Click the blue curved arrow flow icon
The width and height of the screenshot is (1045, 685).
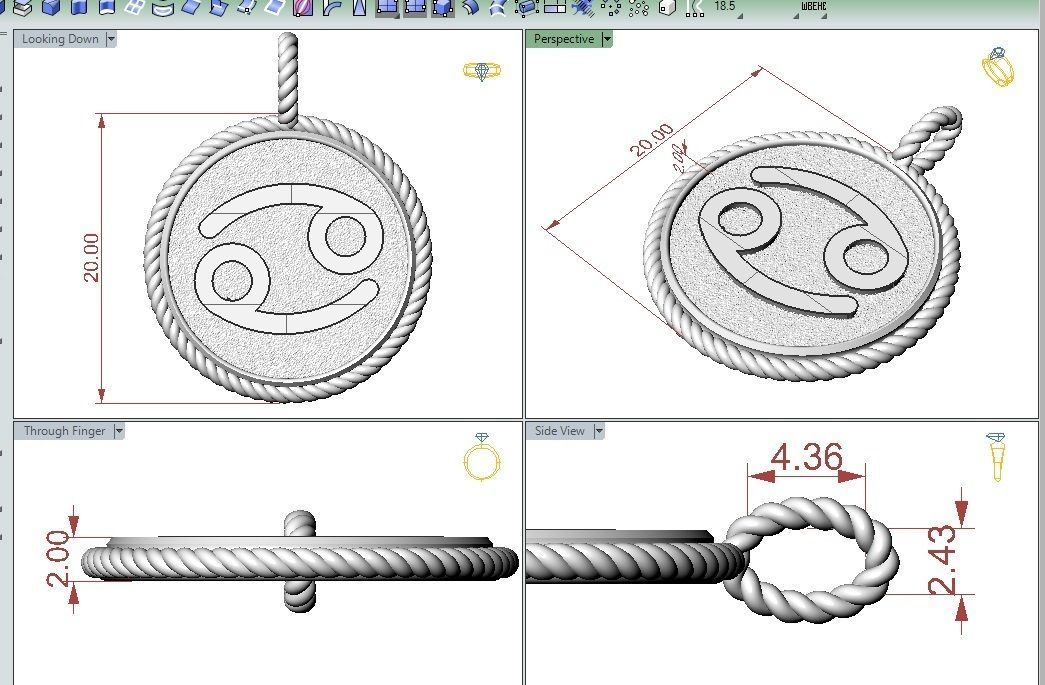[471, 7]
